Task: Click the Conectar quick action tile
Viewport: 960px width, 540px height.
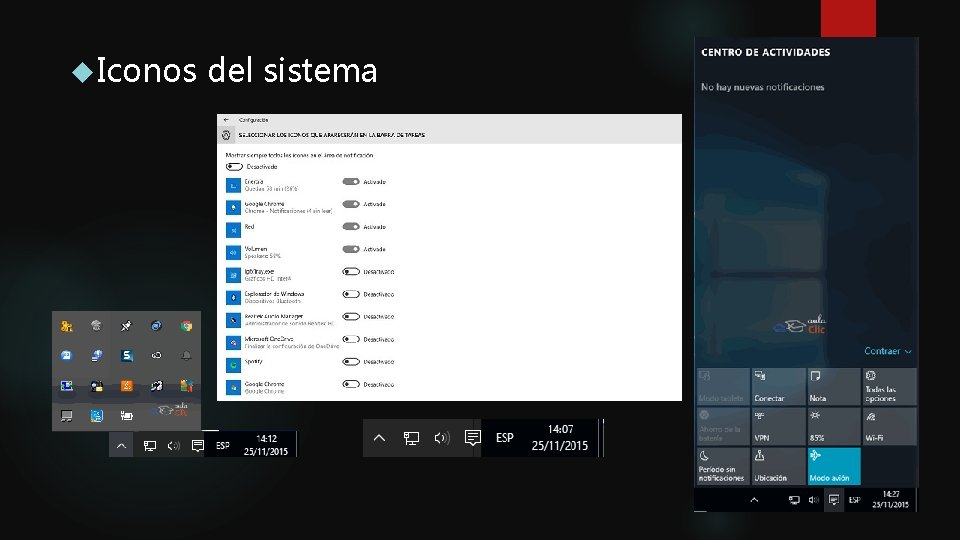Action: click(778, 386)
